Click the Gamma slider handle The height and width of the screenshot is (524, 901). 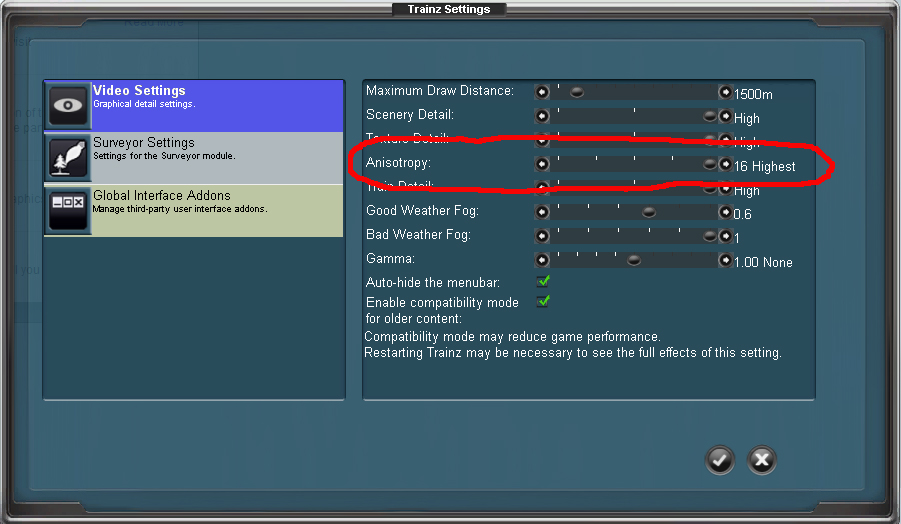[633, 260]
